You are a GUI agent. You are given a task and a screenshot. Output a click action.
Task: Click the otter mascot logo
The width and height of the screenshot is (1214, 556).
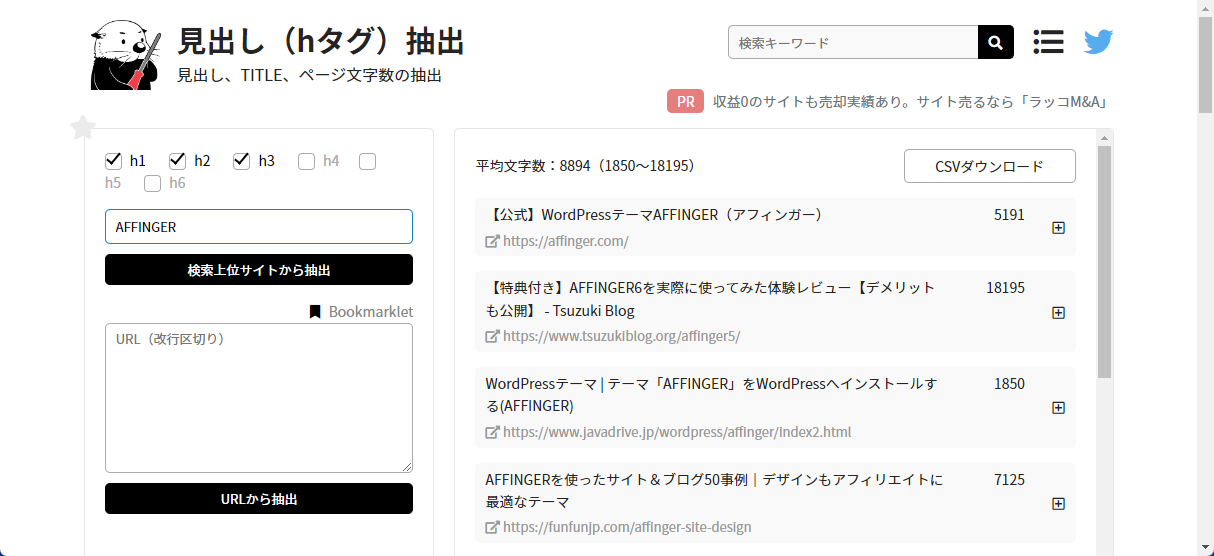pyautogui.click(x=126, y=57)
